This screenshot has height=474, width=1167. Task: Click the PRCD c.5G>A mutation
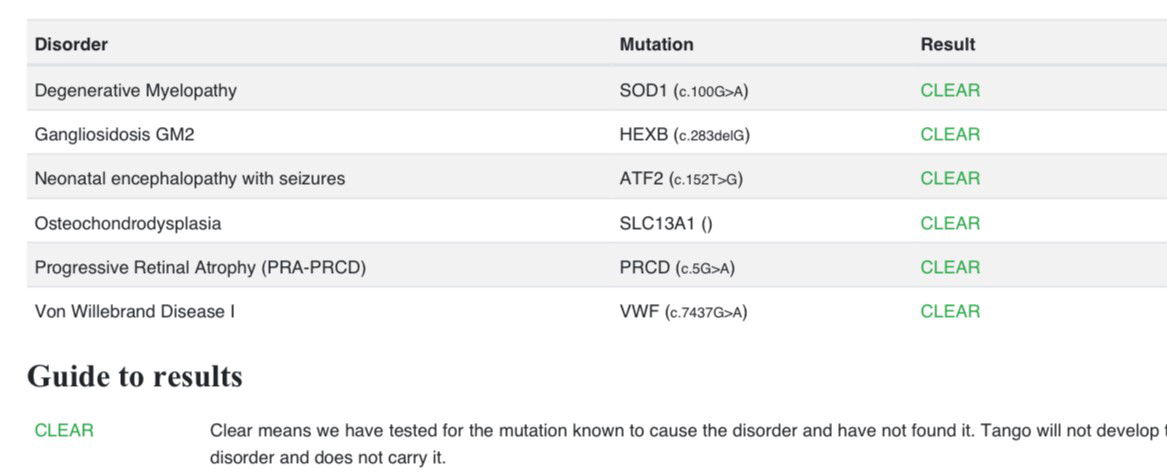[x=677, y=267]
